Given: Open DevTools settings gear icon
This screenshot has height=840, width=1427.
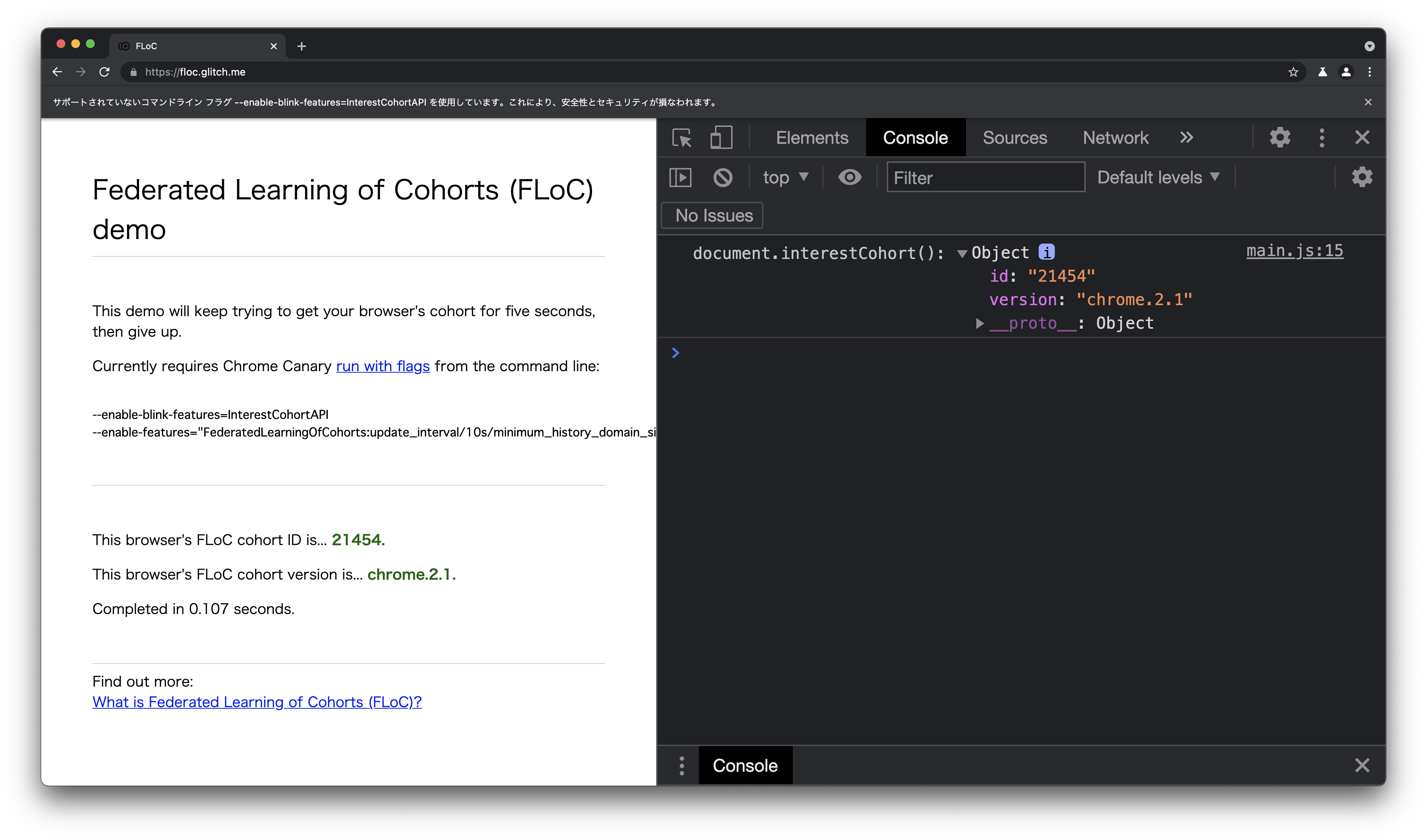Looking at the screenshot, I should (1280, 138).
